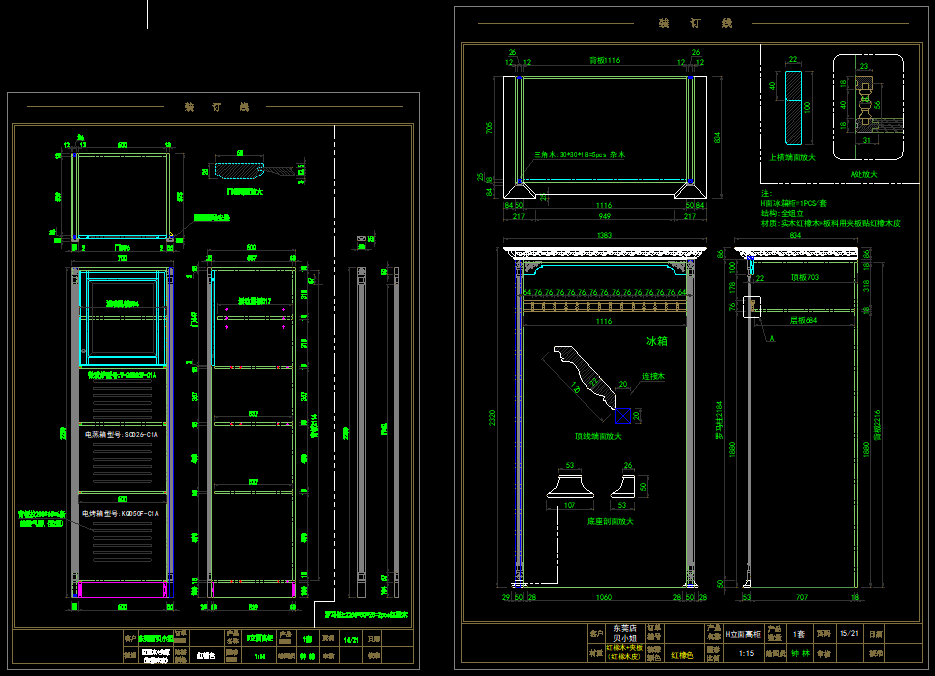Select the 电蒸箱型号 SCD26-C1A label

pos(122,435)
